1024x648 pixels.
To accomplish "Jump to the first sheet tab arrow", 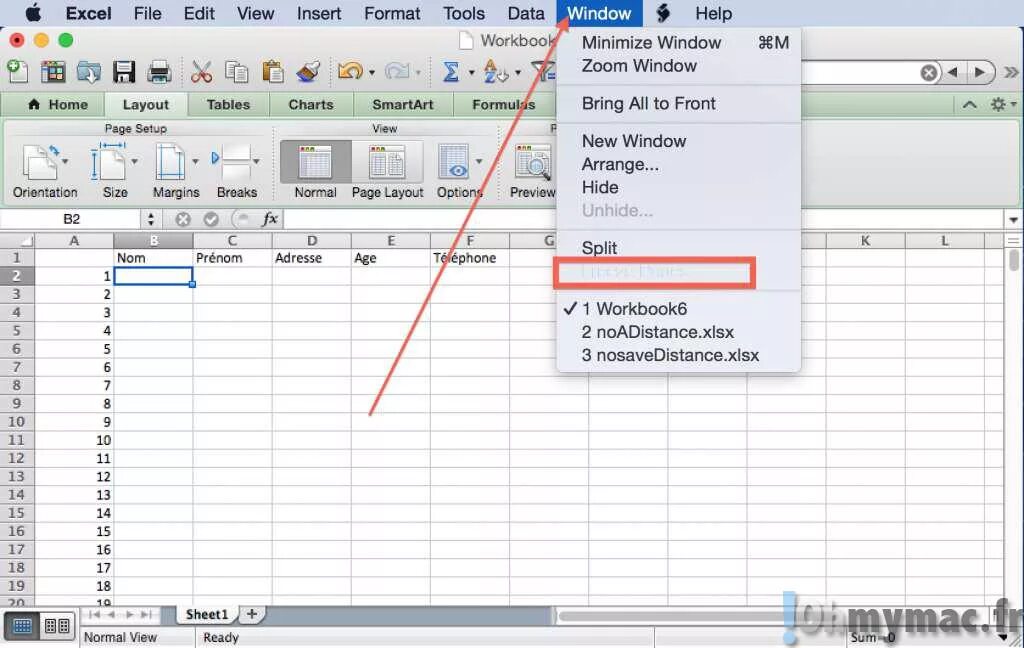I will click(x=95, y=615).
